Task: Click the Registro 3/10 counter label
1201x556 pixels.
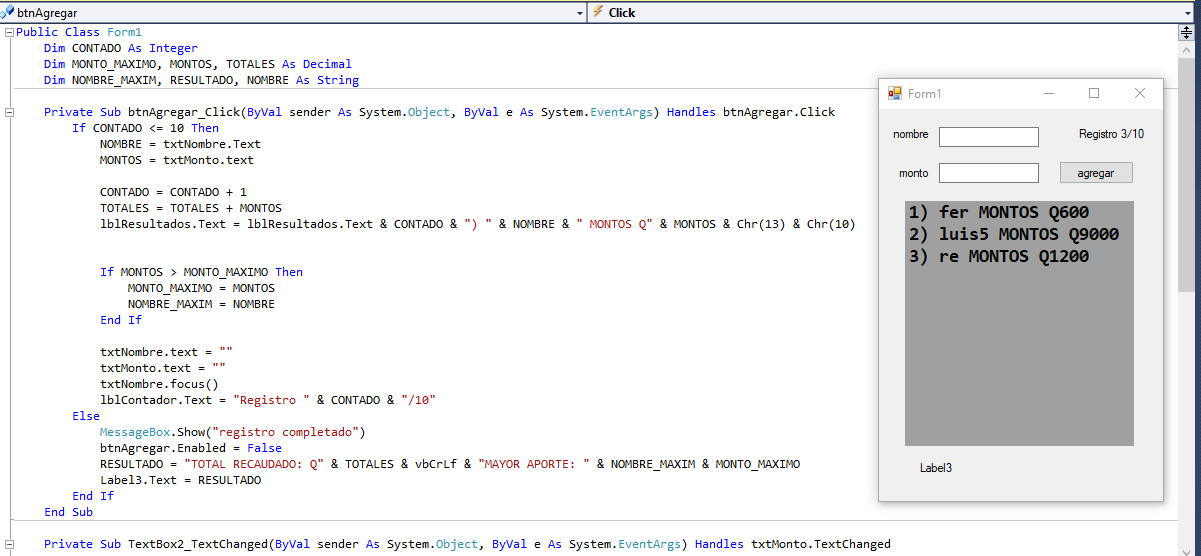Action: 1111,134
